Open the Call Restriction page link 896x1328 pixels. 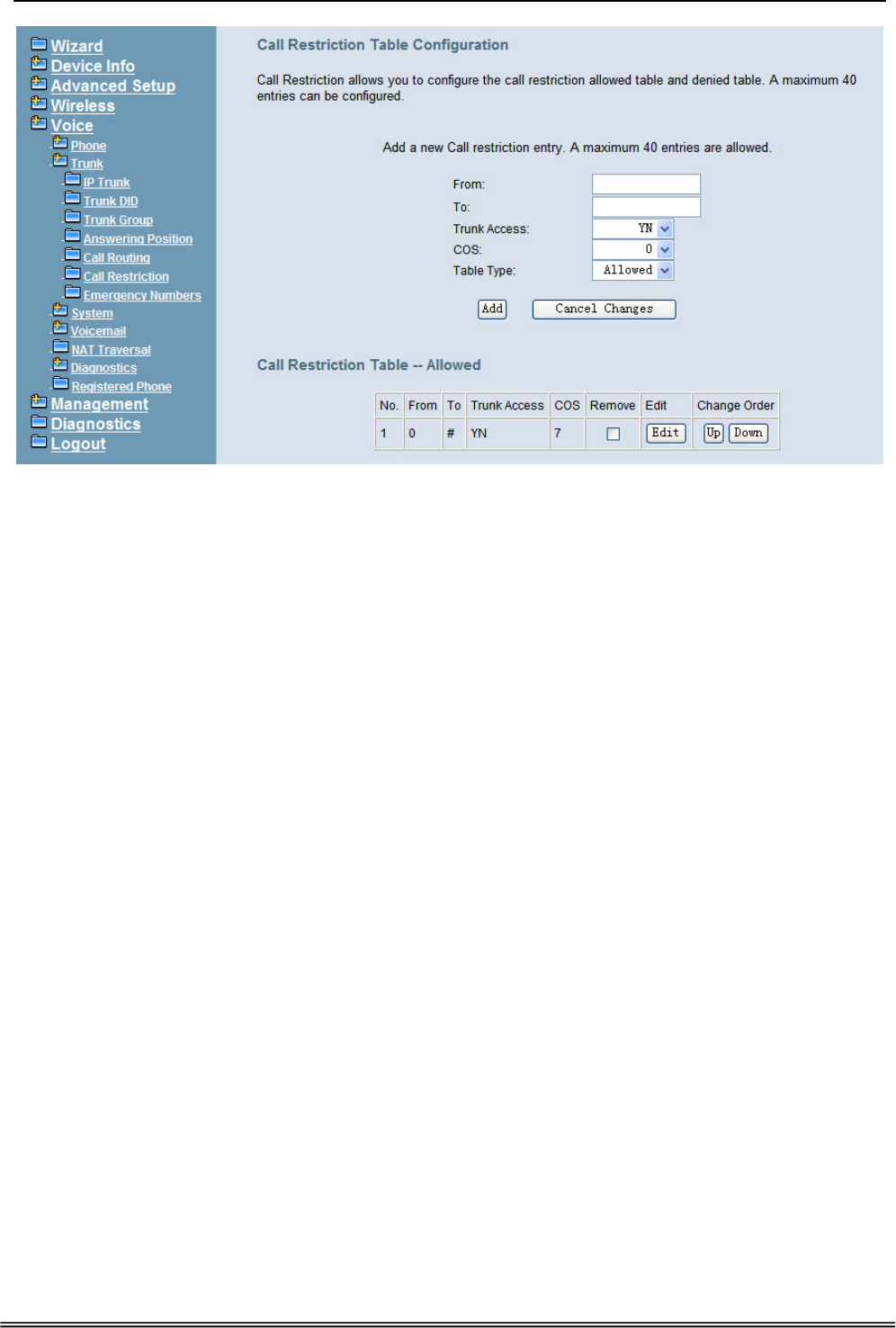[126, 277]
